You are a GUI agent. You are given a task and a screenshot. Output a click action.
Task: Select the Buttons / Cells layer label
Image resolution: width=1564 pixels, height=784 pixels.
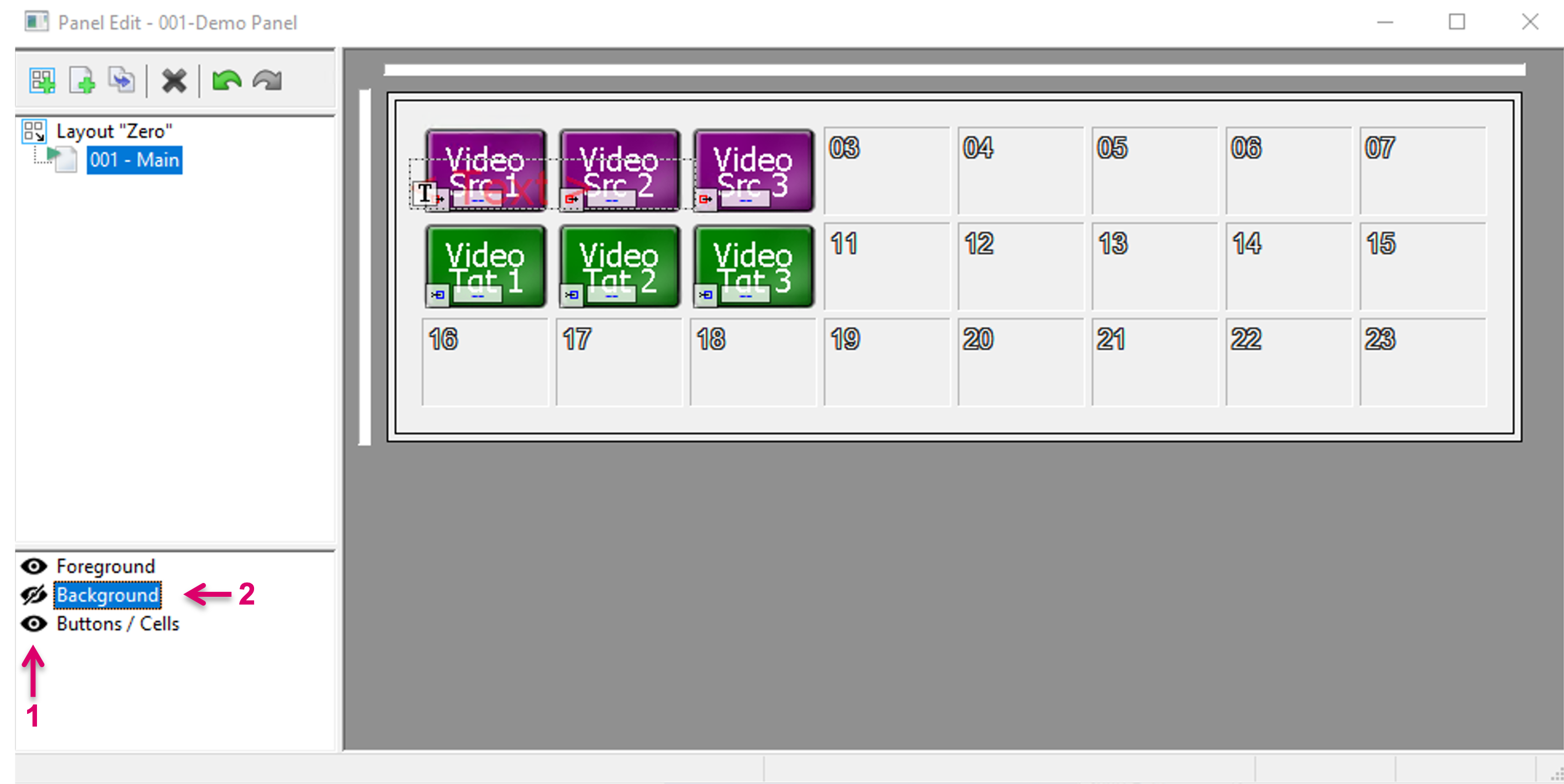(118, 624)
